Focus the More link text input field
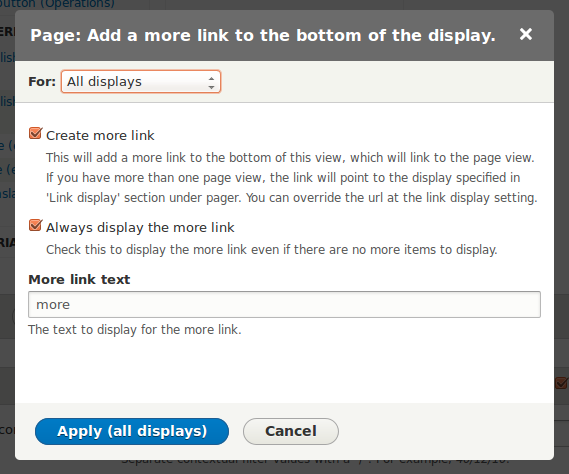The width and height of the screenshot is (569, 474). (284, 305)
